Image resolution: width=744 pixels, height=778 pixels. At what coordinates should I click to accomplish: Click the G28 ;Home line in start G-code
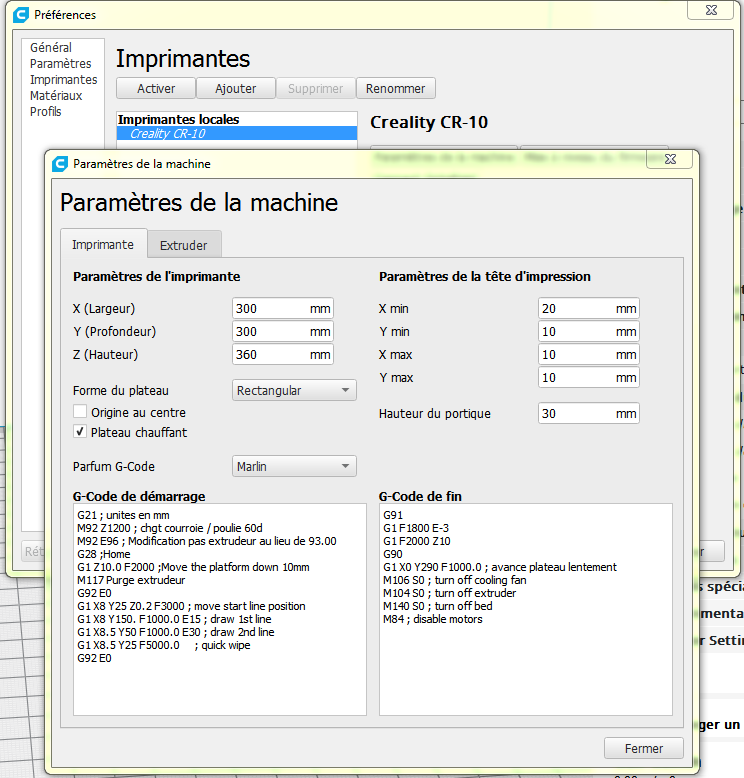click(x=104, y=554)
